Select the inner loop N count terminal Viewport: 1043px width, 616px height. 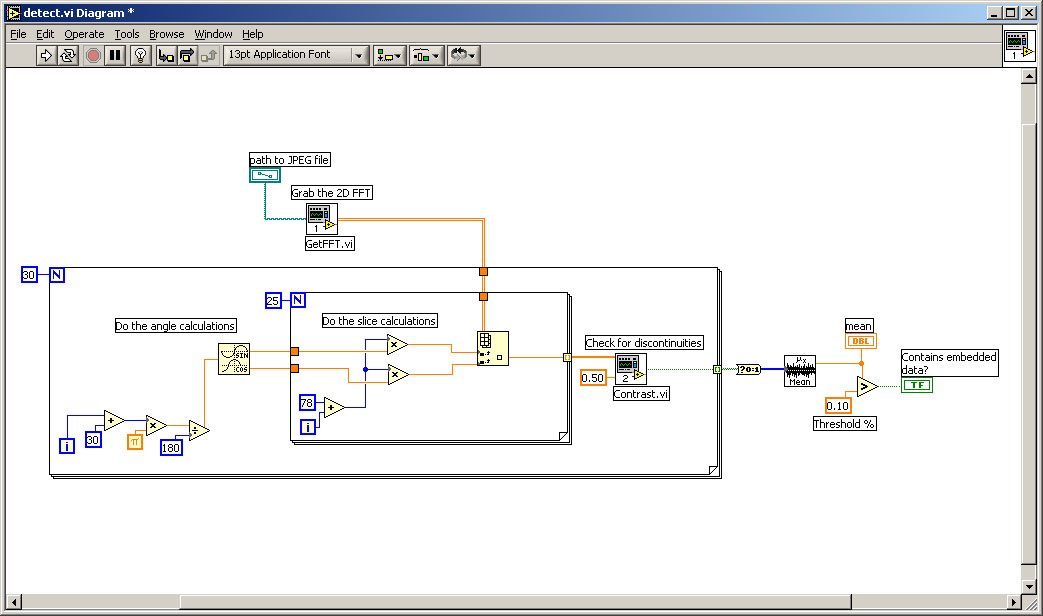(x=298, y=300)
